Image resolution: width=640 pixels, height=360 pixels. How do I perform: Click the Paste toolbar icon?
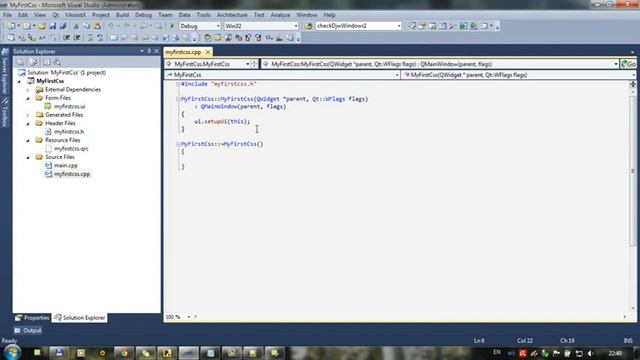(97, 26)
